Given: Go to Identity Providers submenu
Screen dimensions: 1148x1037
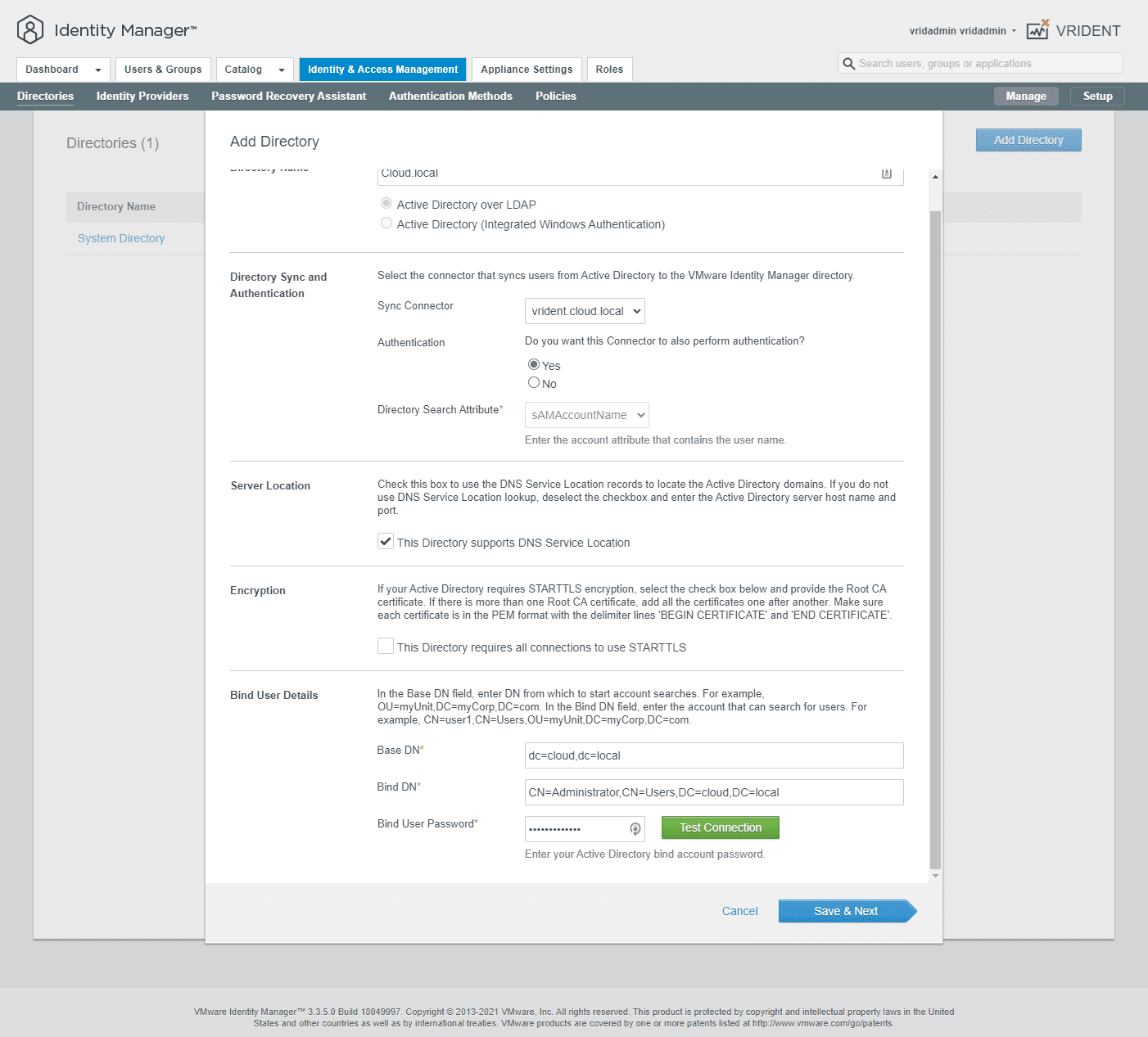Looking at the screenshot, I should 142,96.
